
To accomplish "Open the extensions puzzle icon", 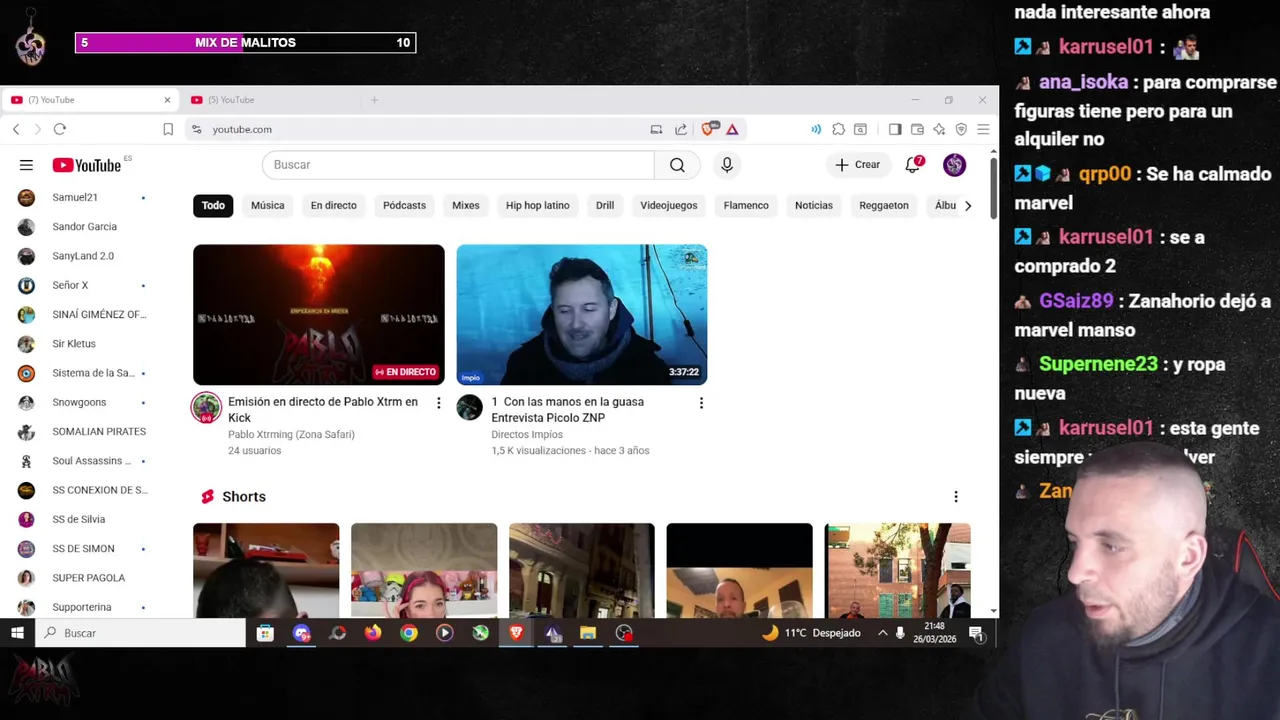I will point(839,129).
